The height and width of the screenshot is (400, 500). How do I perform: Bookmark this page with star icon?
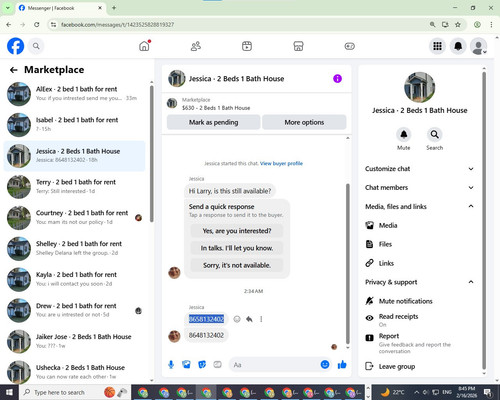coord(458,25)
